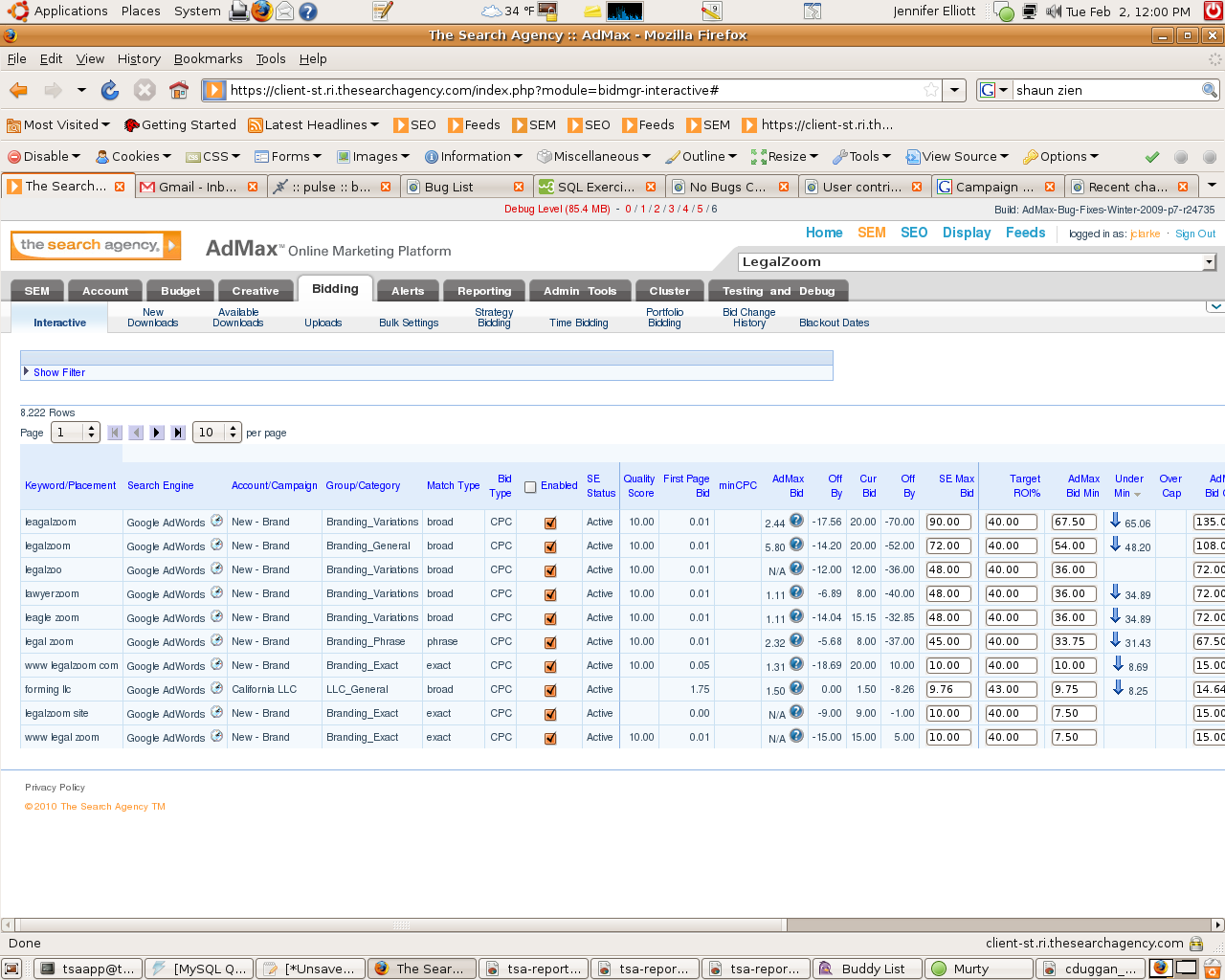Image resolution: width=1225 pixels, height=980 pixels.
Task: Uncheck Enabled for forming llc keyword
Action: click(x=550, y=691)
